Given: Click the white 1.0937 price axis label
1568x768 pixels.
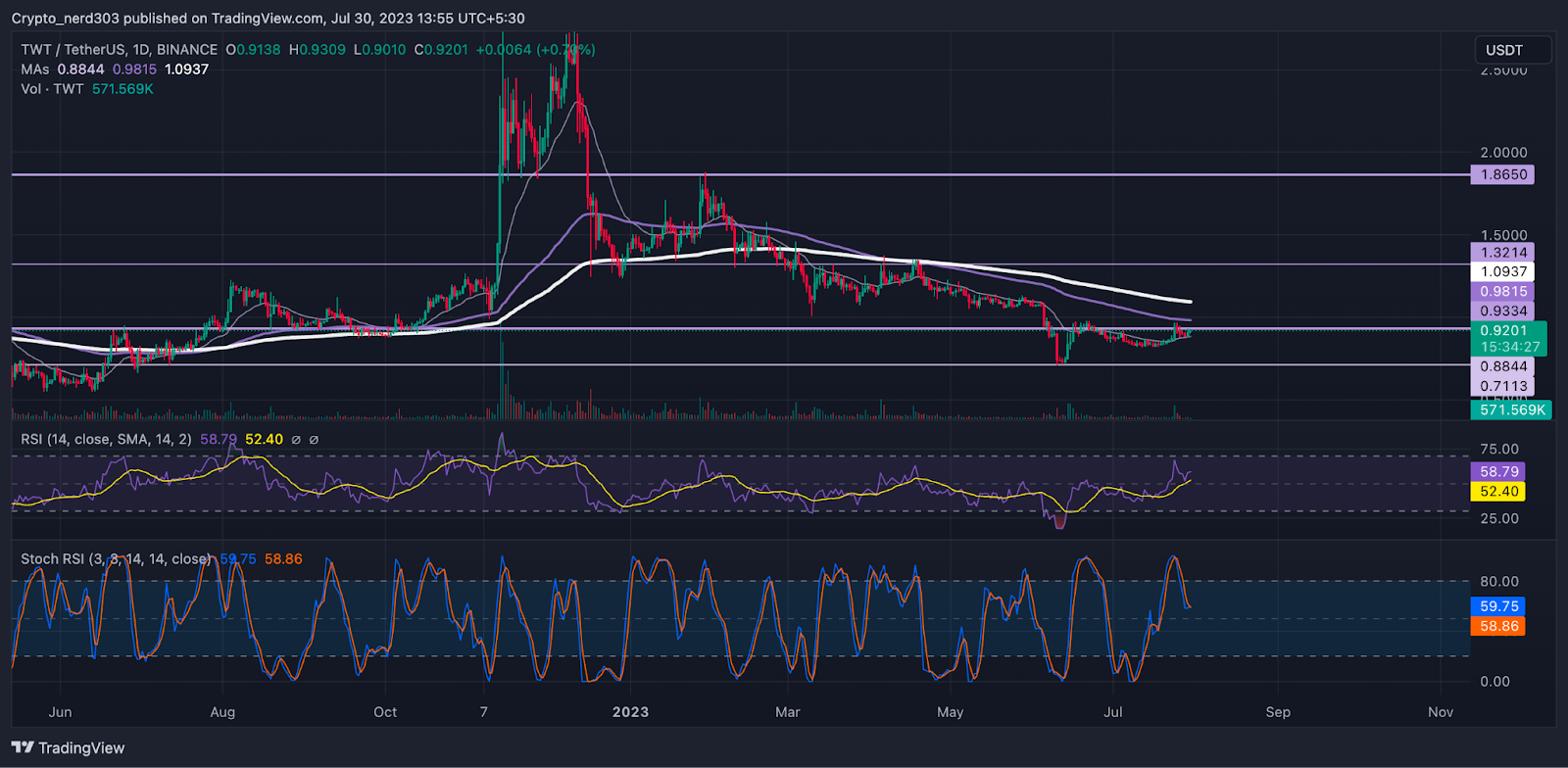Looking at the screenshot, I should click(1503, 271).
